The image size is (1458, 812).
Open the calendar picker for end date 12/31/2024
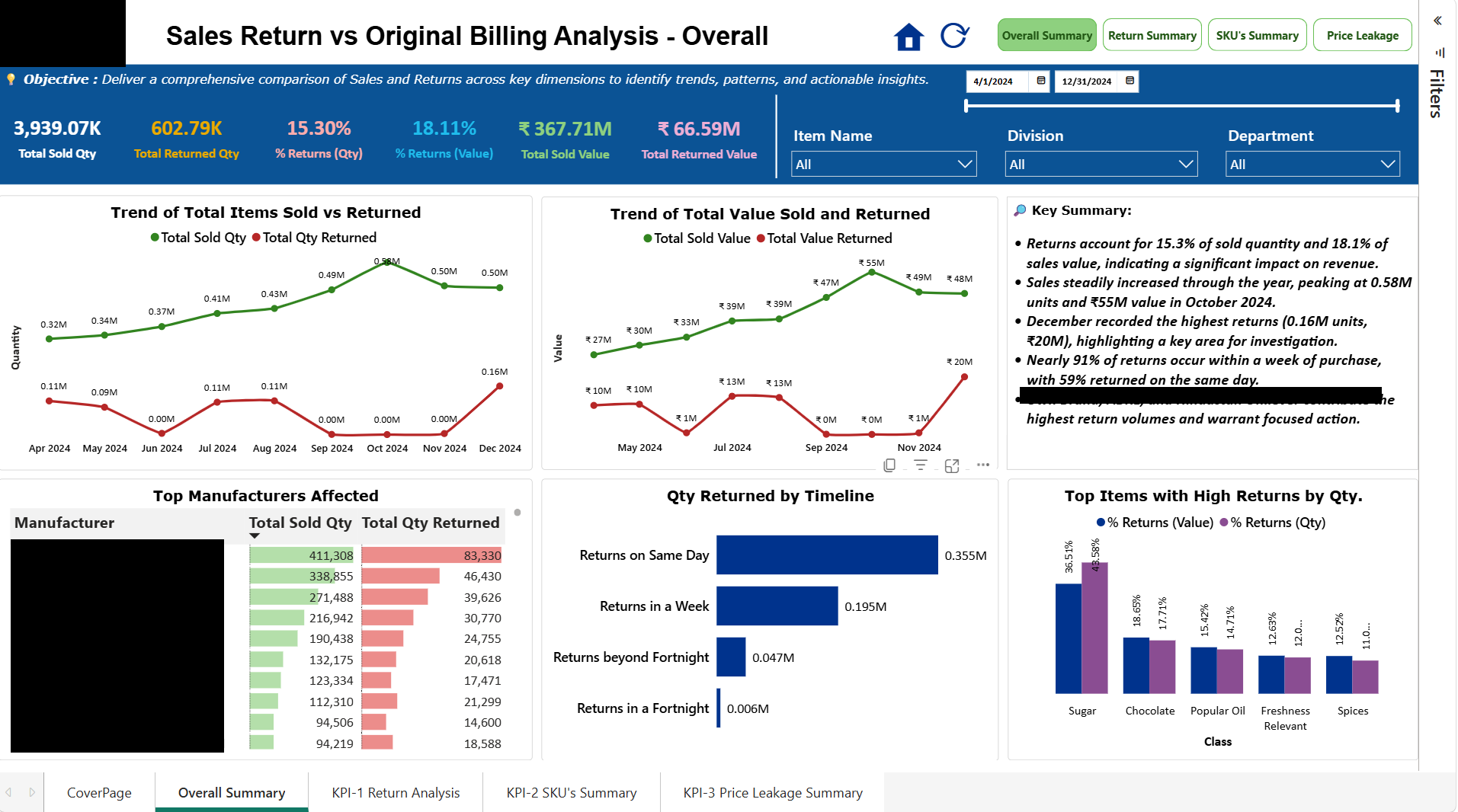coord(1130,81)
